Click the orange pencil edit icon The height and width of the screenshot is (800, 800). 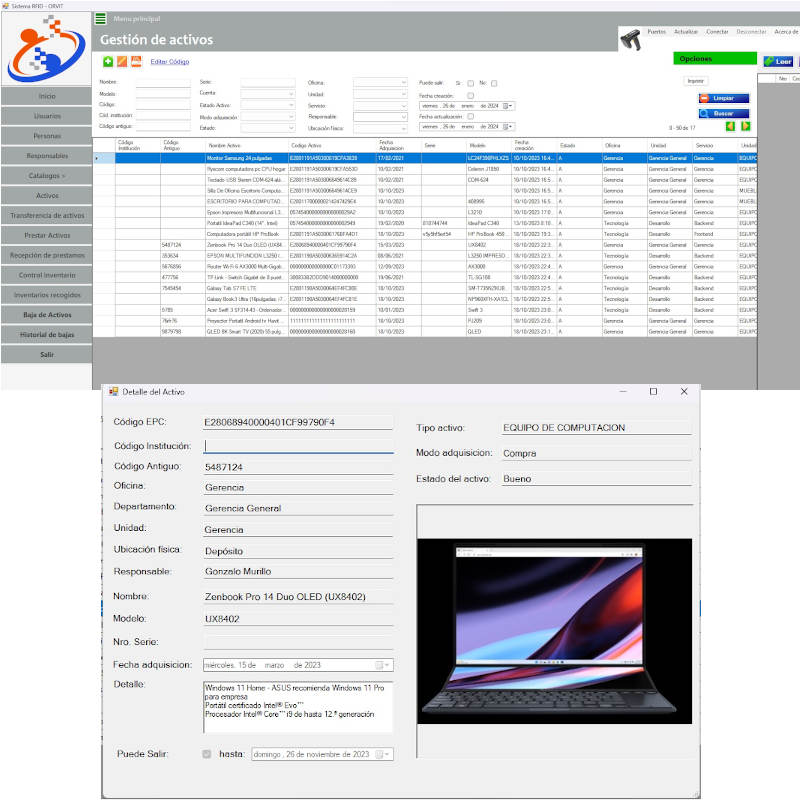point(122,62)
